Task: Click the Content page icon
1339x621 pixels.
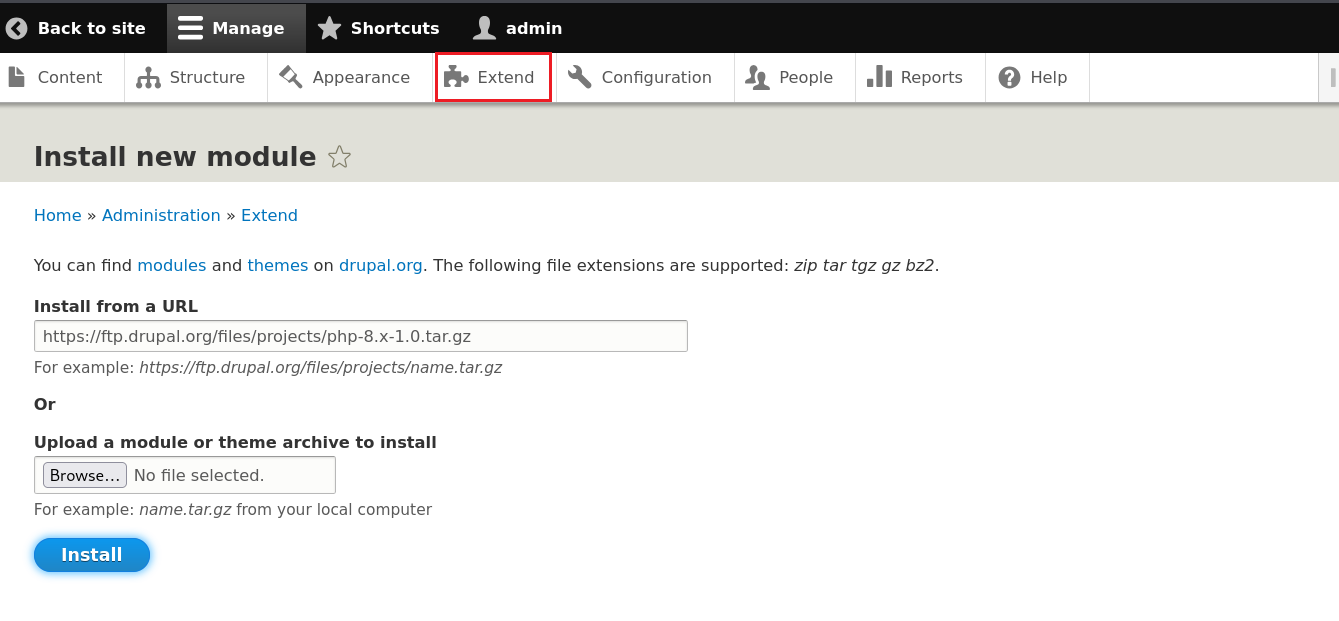Action: tap(17, 77)
